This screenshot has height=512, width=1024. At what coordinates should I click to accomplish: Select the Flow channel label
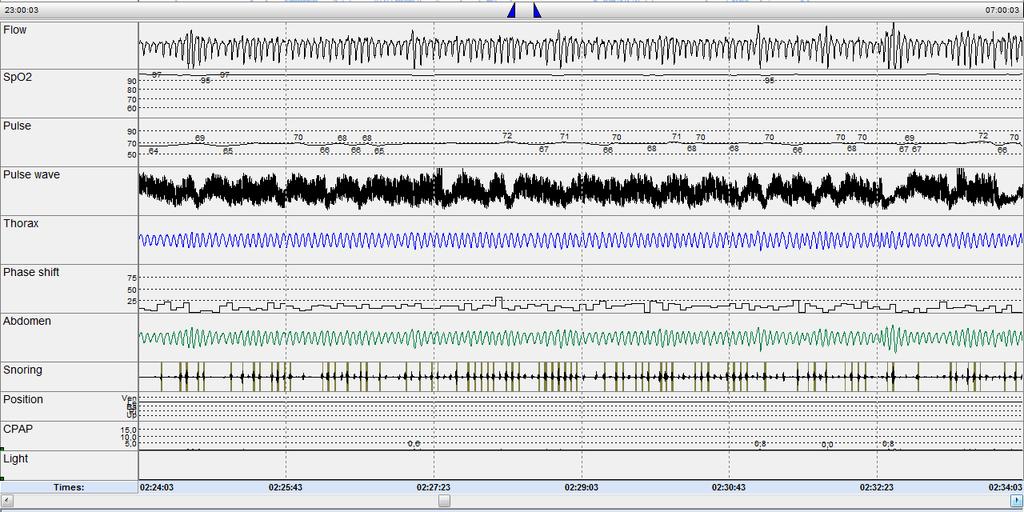(15, 30)
